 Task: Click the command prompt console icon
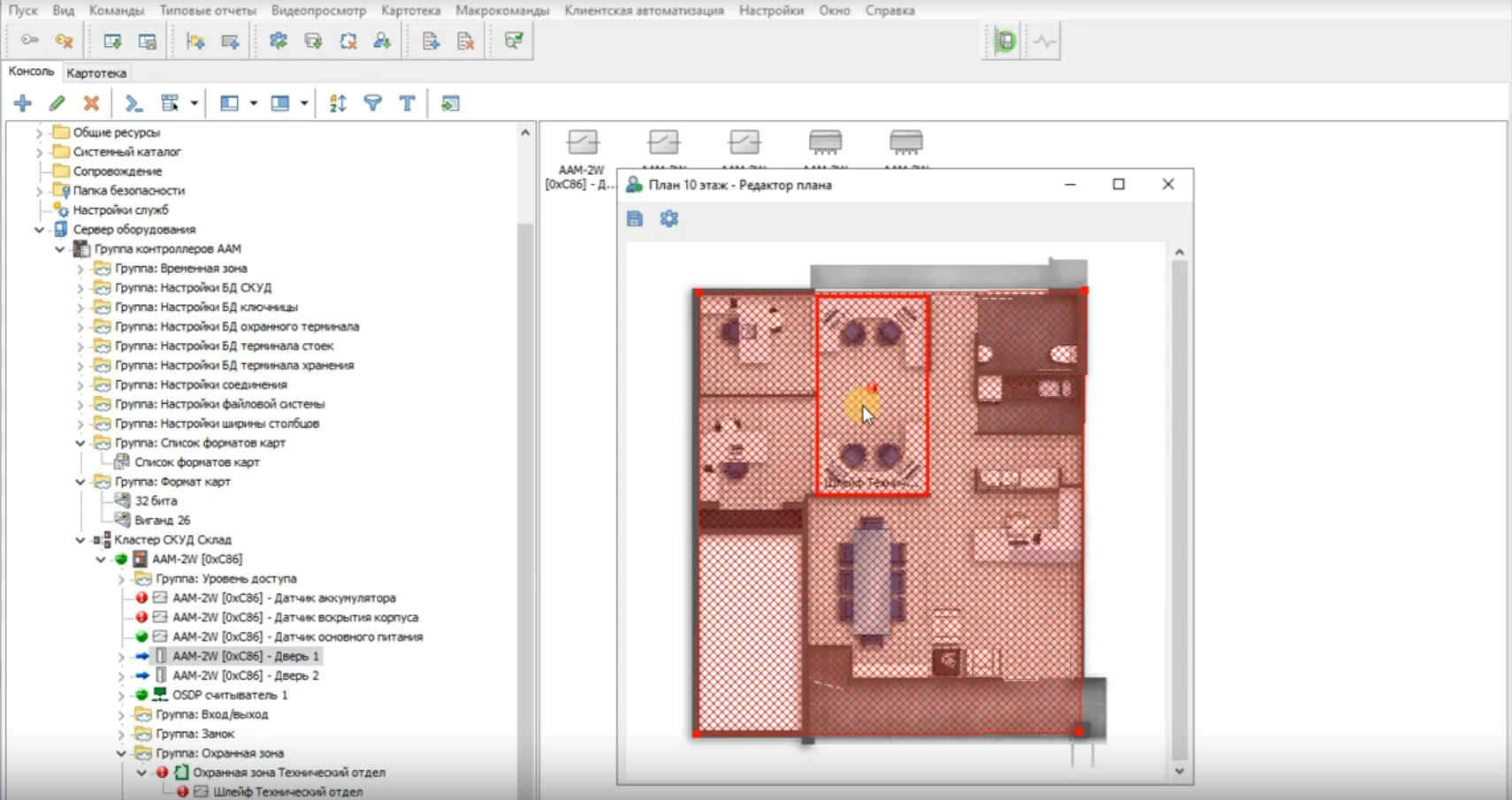(134, 103)
